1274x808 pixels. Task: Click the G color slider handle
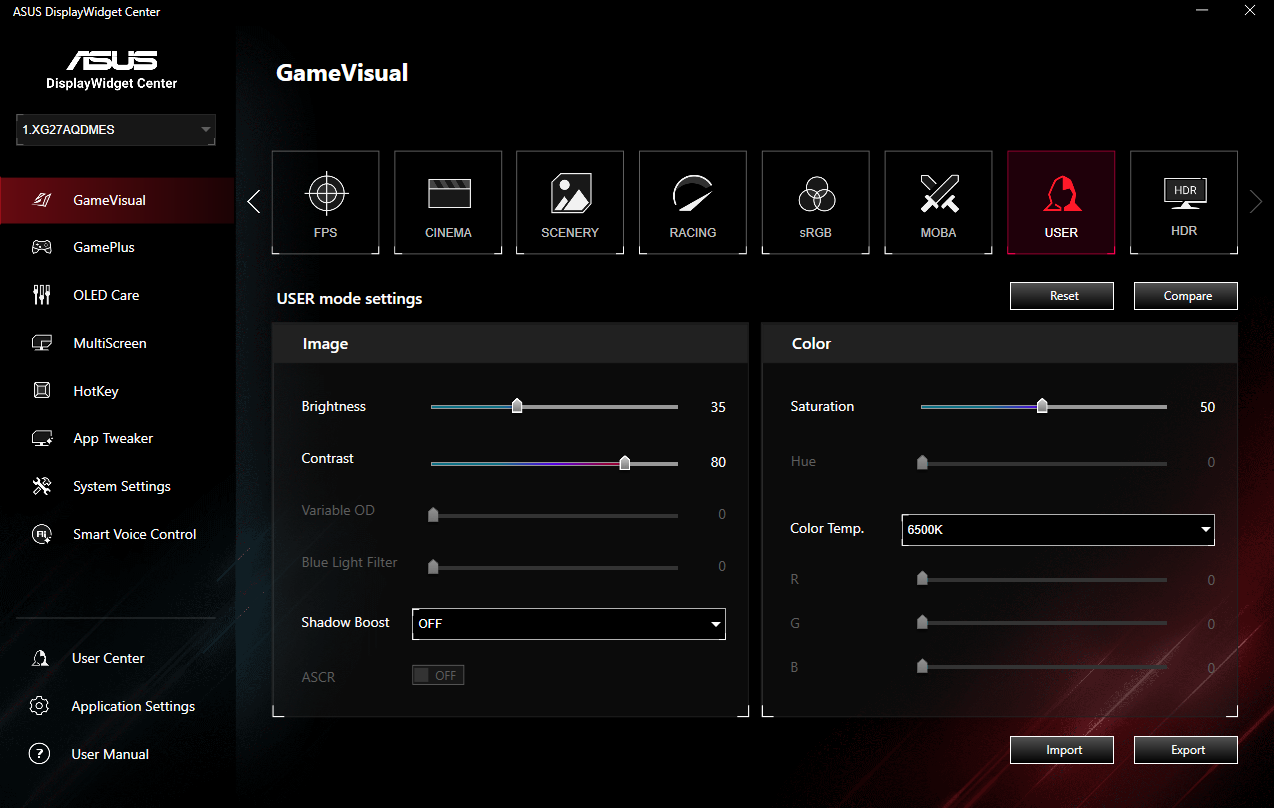click(x=922, y=622)
